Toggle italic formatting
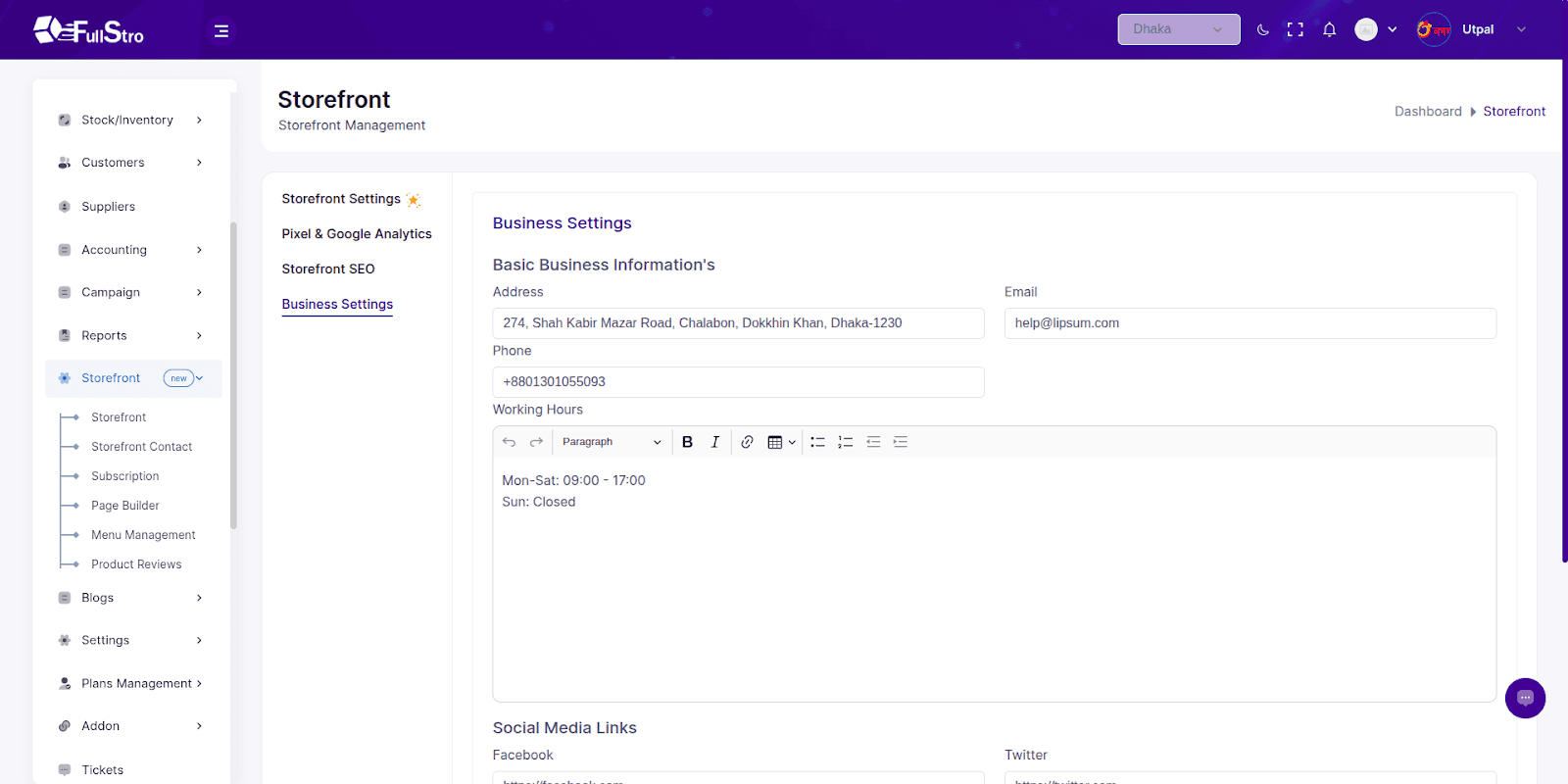 (715, 442)
